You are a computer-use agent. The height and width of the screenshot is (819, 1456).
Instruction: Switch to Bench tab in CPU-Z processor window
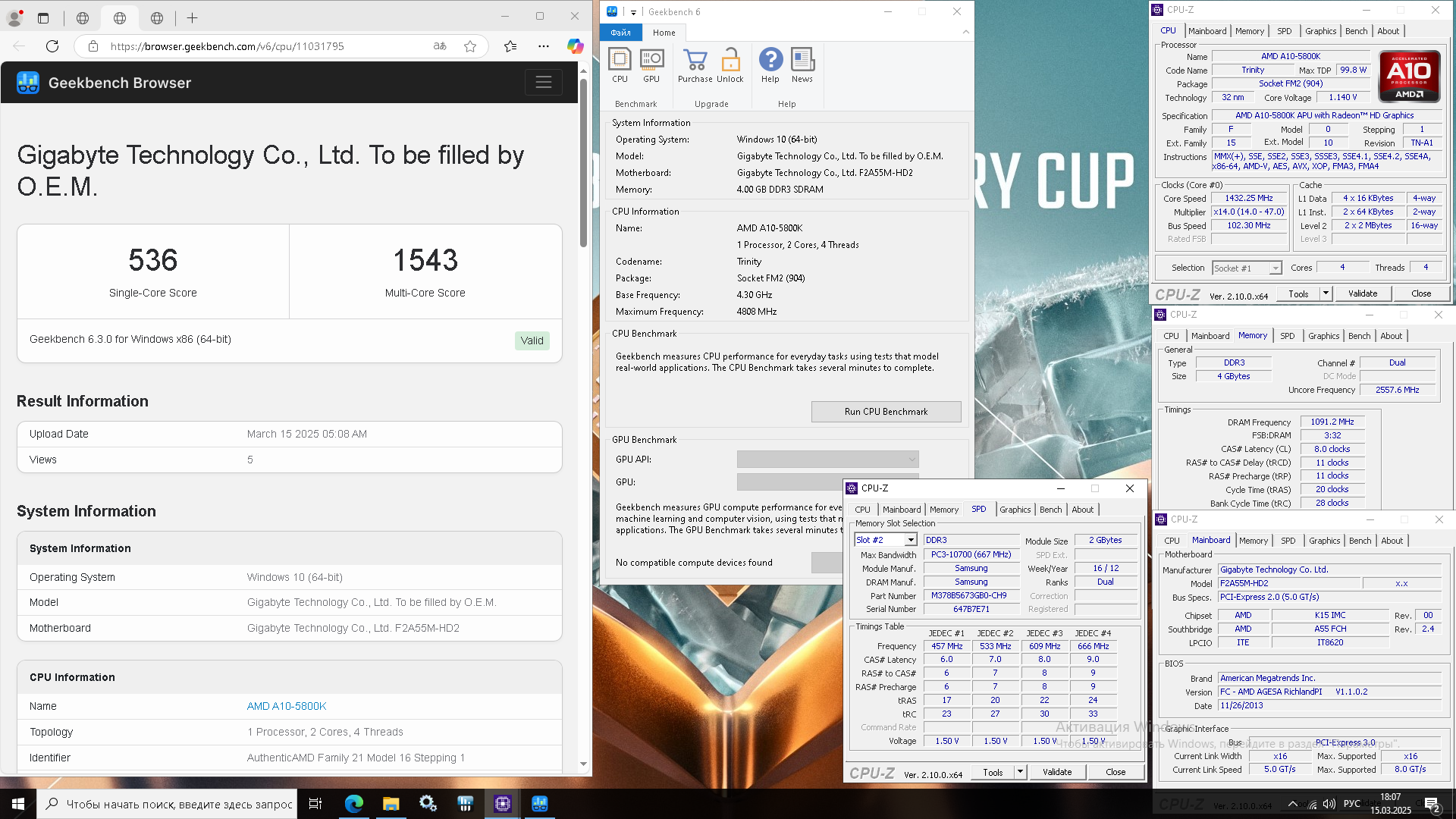[1356, 31]
